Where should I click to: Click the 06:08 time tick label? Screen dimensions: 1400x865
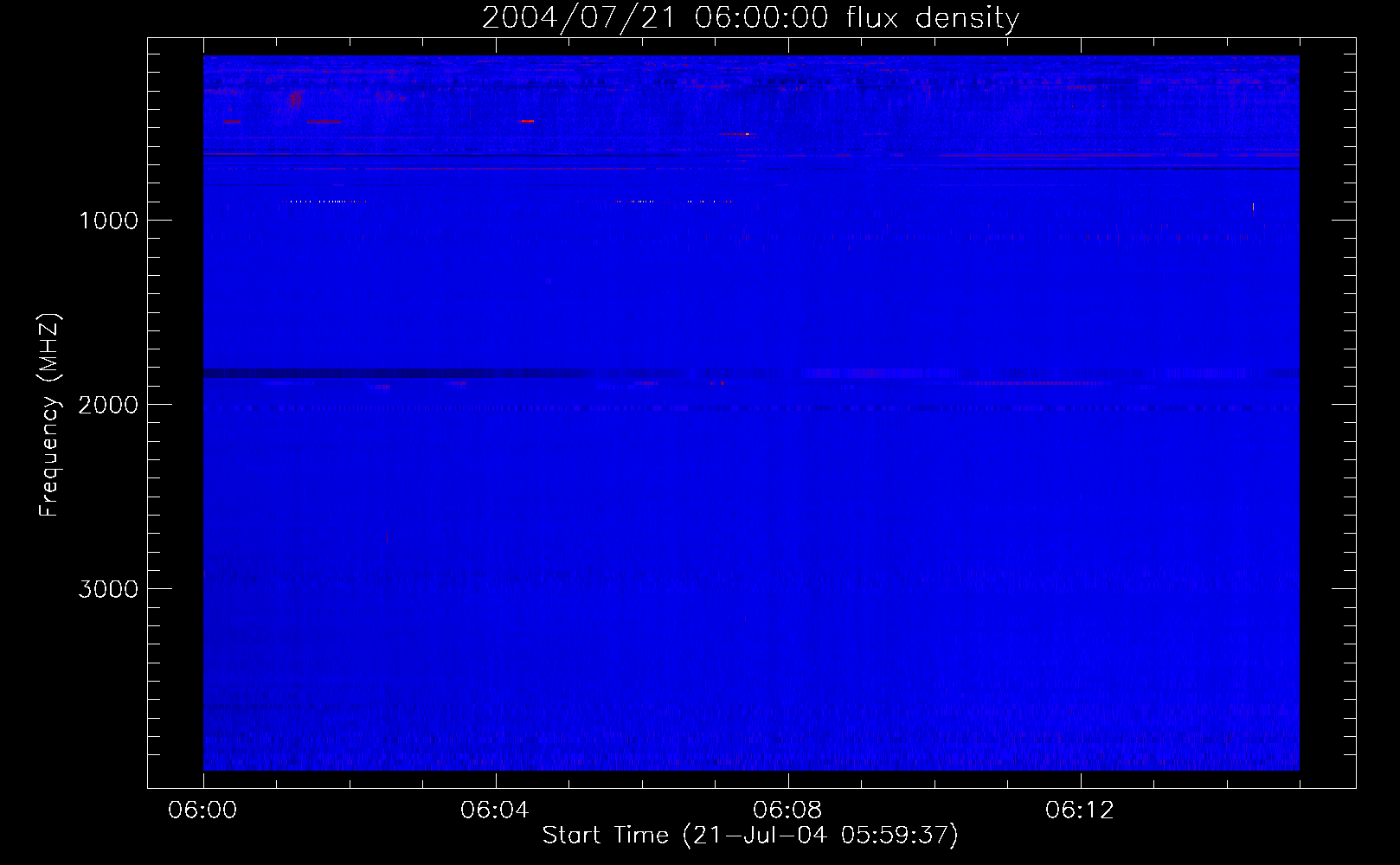[787, 811]
